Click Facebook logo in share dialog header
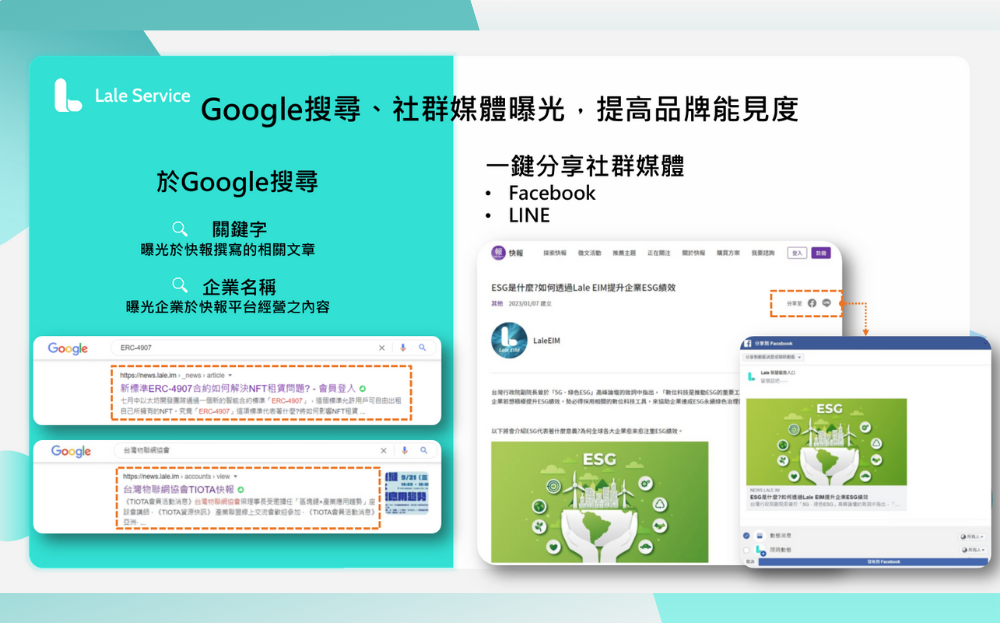 click(x=747, y=343)
